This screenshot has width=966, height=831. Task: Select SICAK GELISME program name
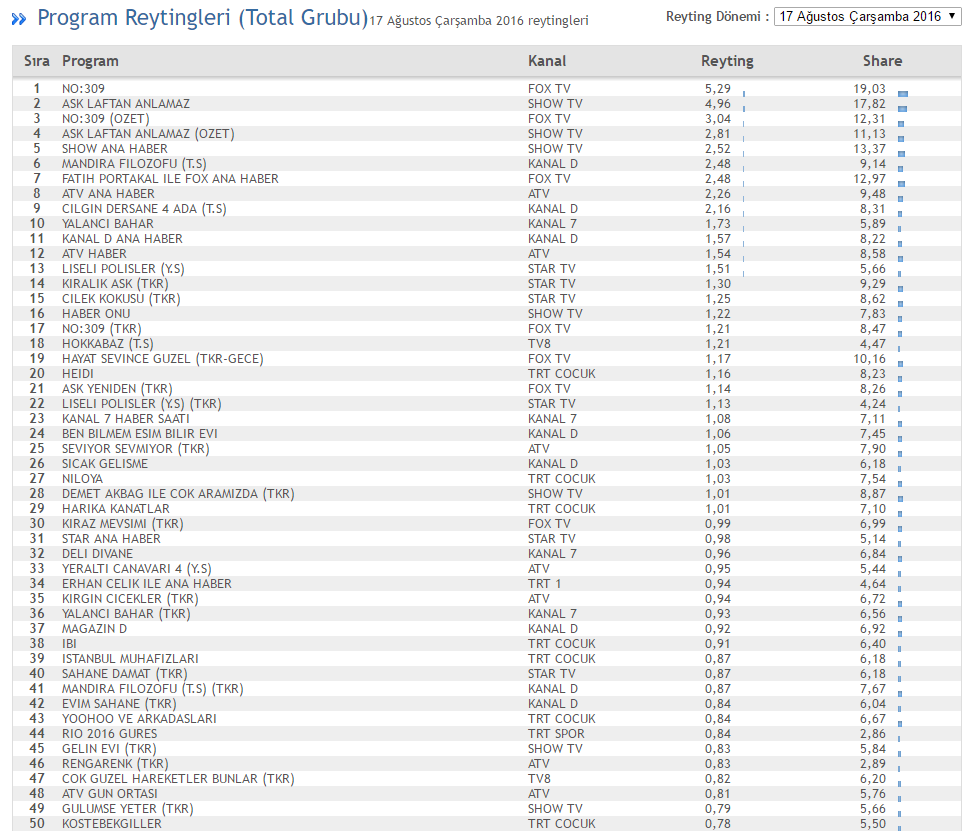pos(105,463)
